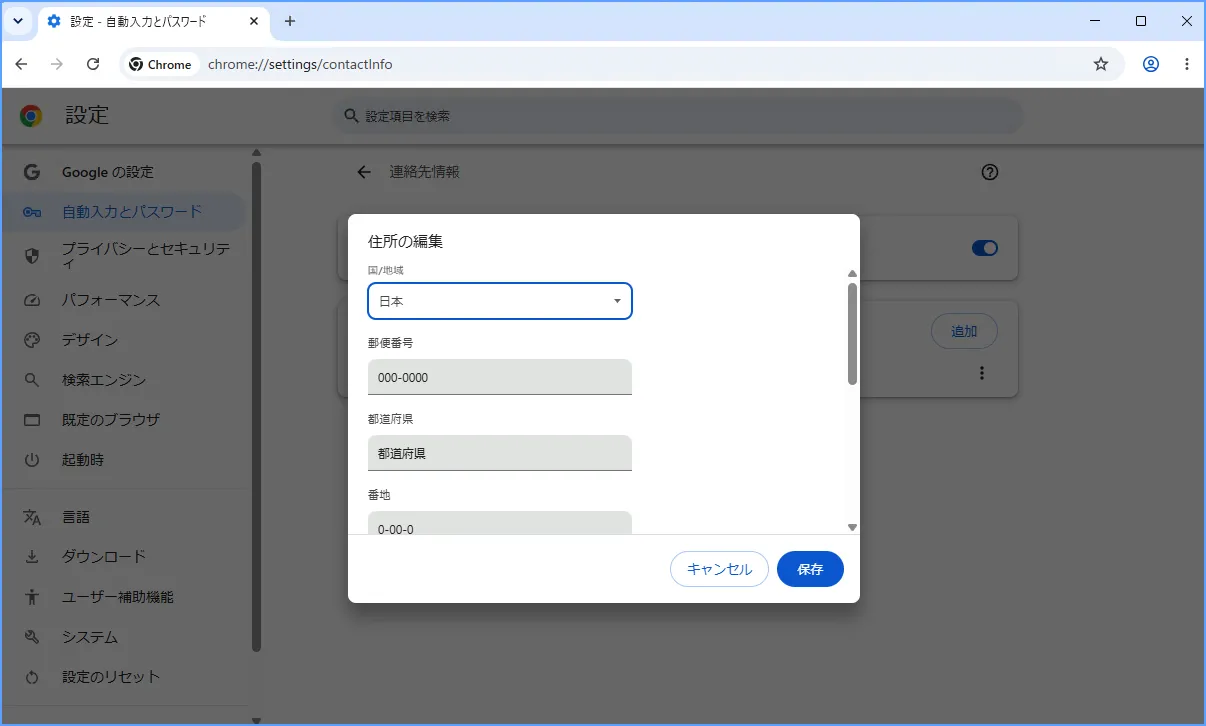Click the 都道府県 input field
Viewport: 1206px width, 726px height.
(500, 453)
